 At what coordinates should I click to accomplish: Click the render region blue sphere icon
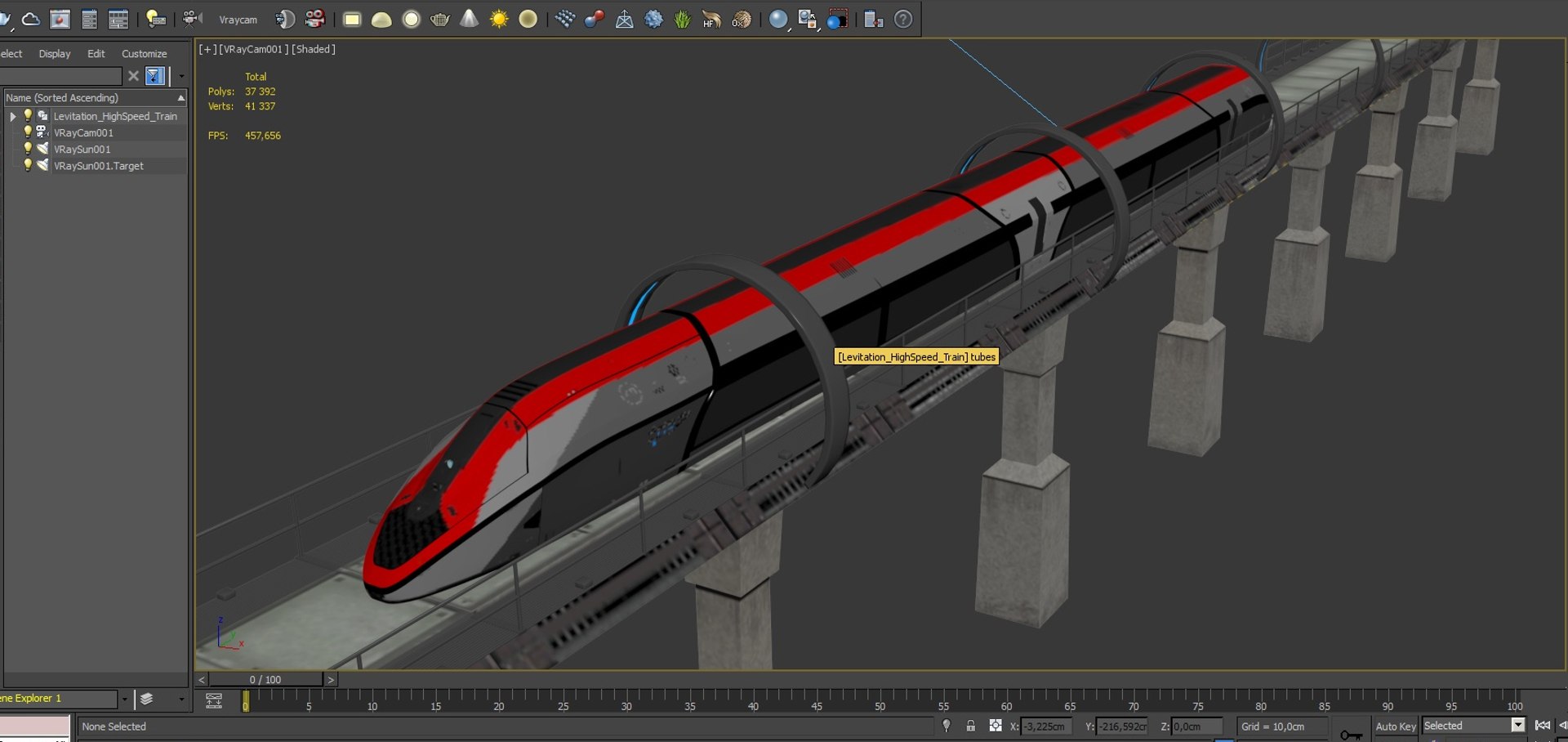(x=837, y=19)
